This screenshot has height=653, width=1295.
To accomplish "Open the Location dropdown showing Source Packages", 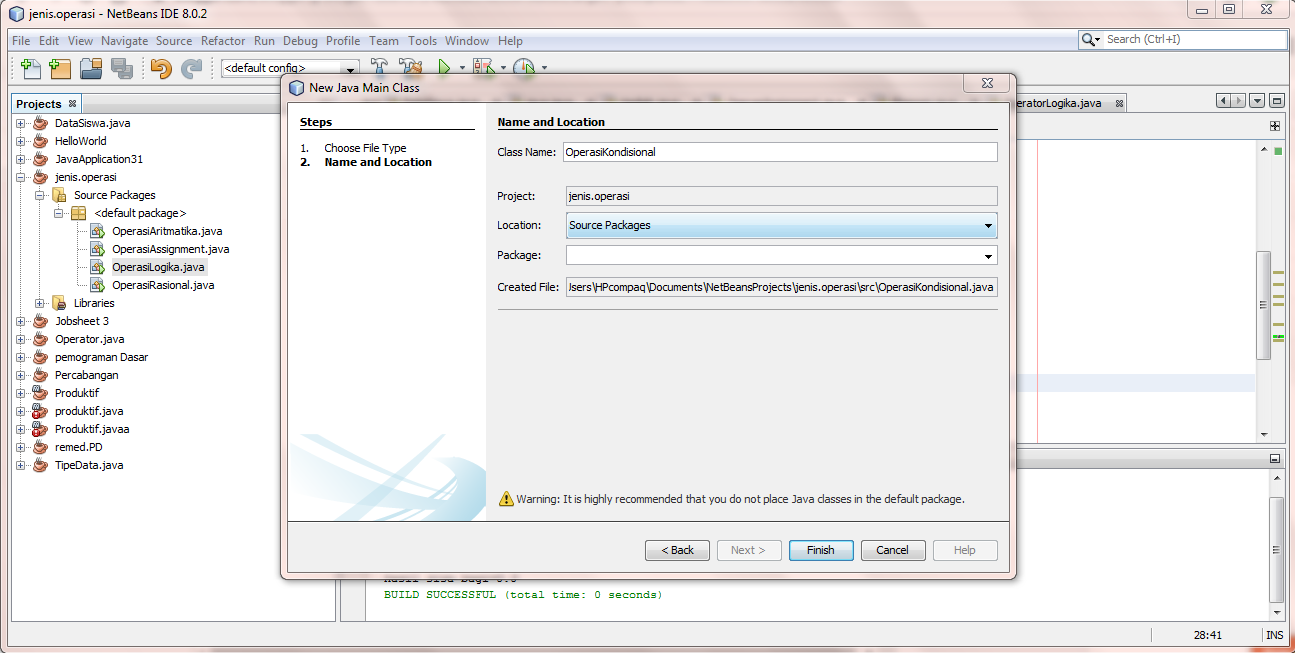I will point(988,226).
